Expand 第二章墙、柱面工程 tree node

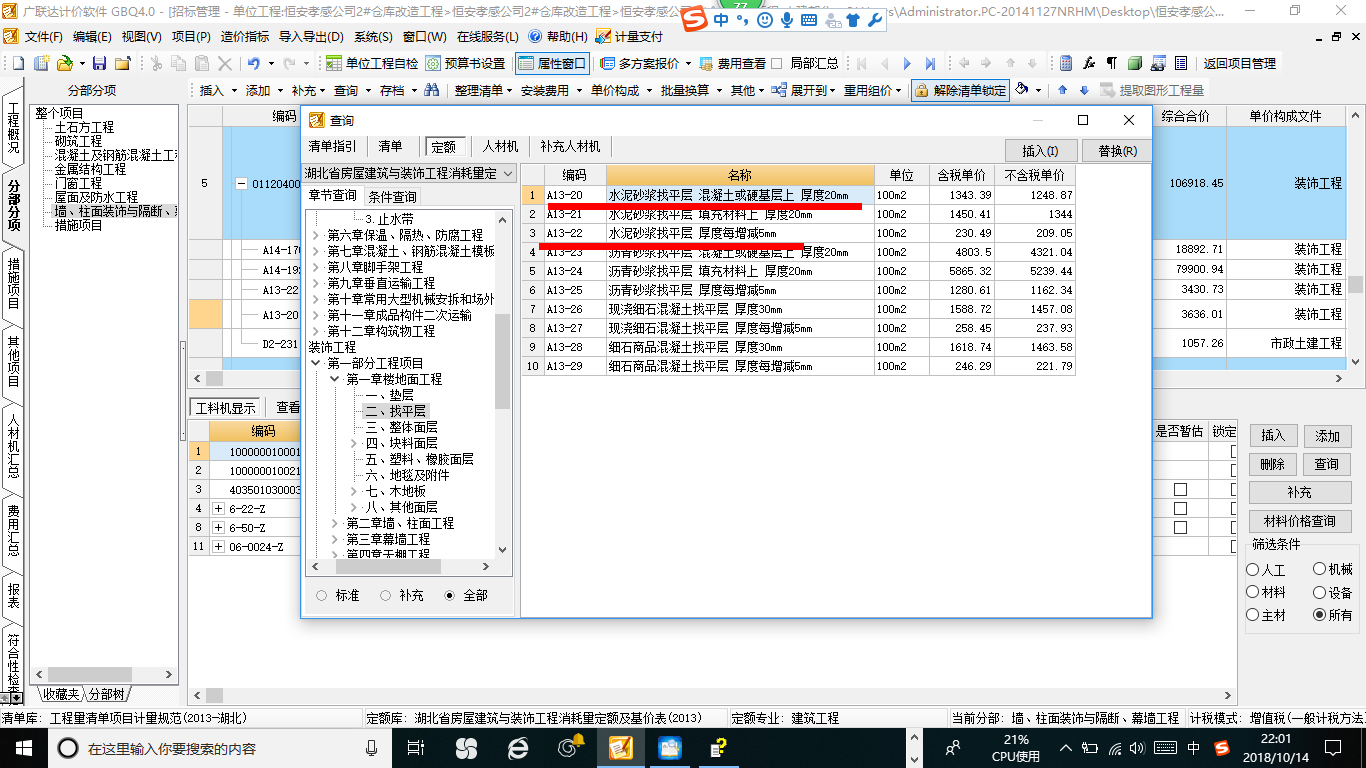coord(335,523)
